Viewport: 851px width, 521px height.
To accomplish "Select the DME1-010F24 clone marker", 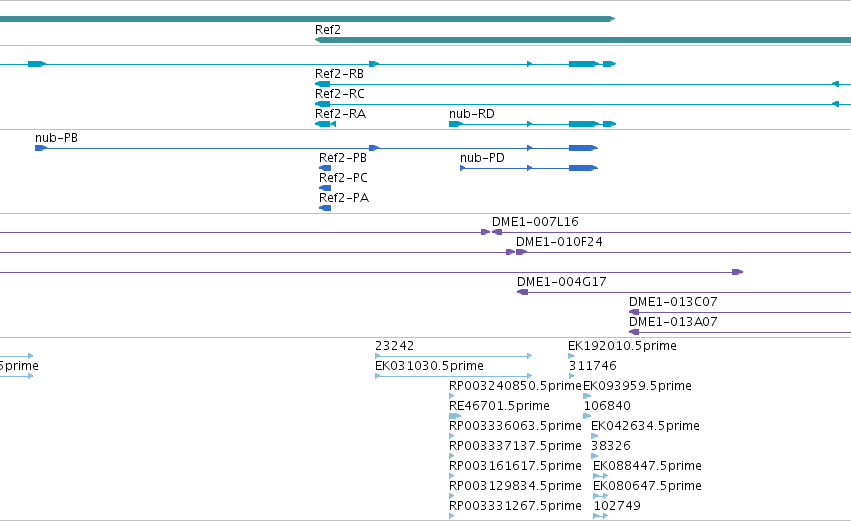I will (x=522, y=252).
